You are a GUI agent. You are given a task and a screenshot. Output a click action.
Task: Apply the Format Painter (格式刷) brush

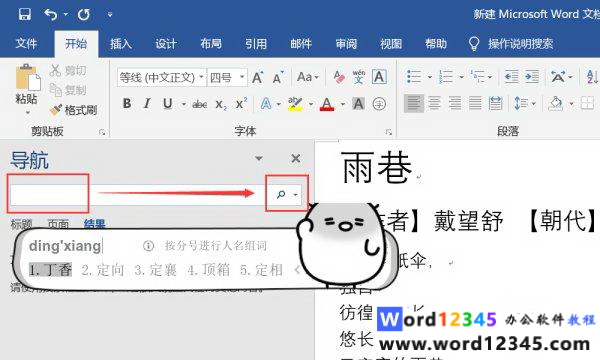point(73,110)
